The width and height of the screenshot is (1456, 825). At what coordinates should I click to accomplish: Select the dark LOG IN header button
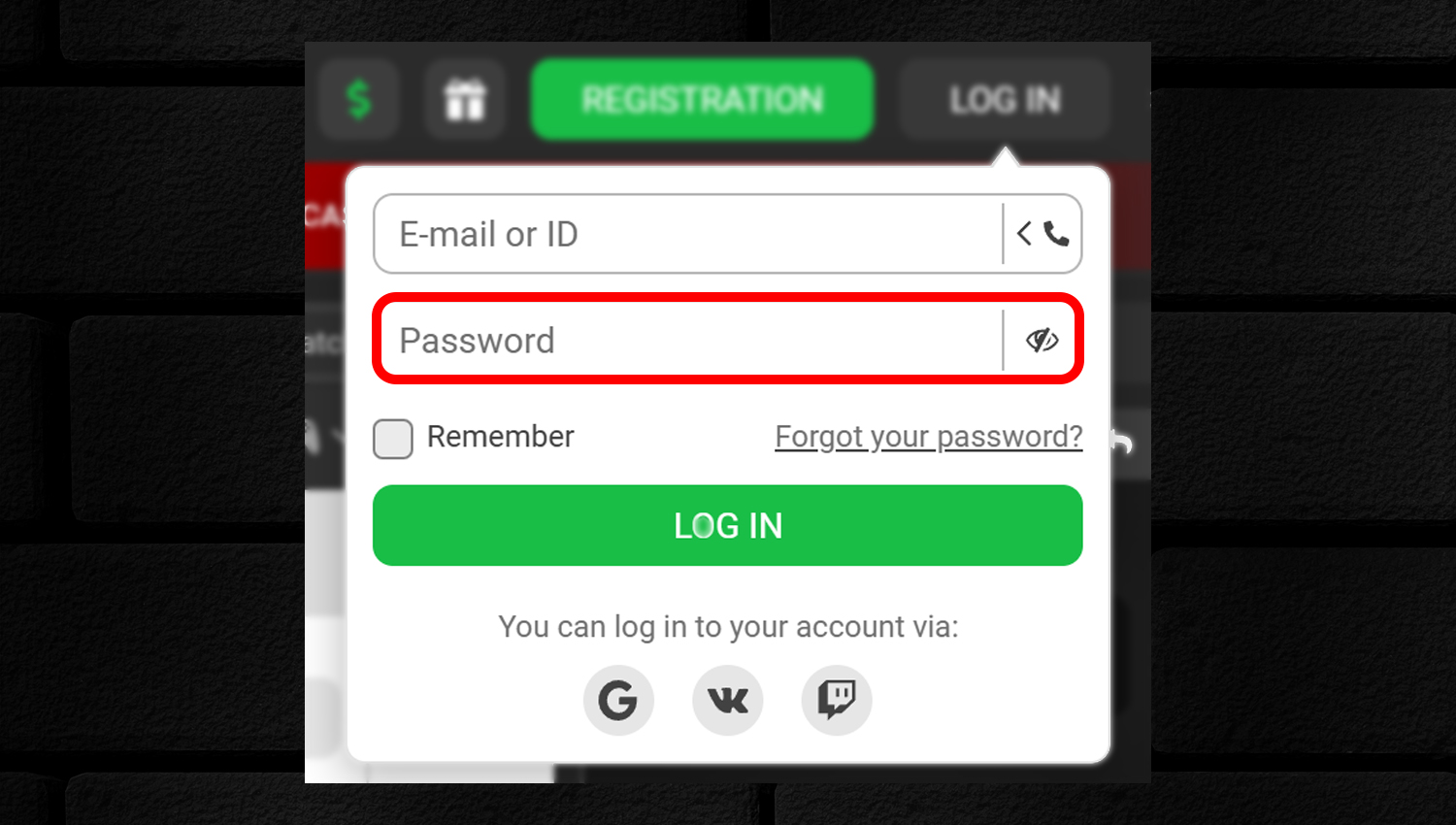[x=1005, y=99]
